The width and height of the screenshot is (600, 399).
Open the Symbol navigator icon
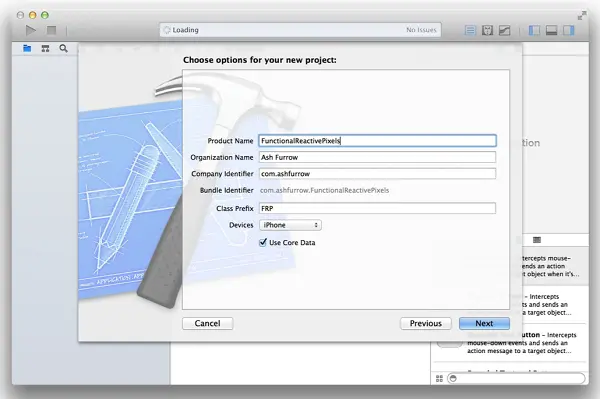pyautogui.click(x=46, y=48)
